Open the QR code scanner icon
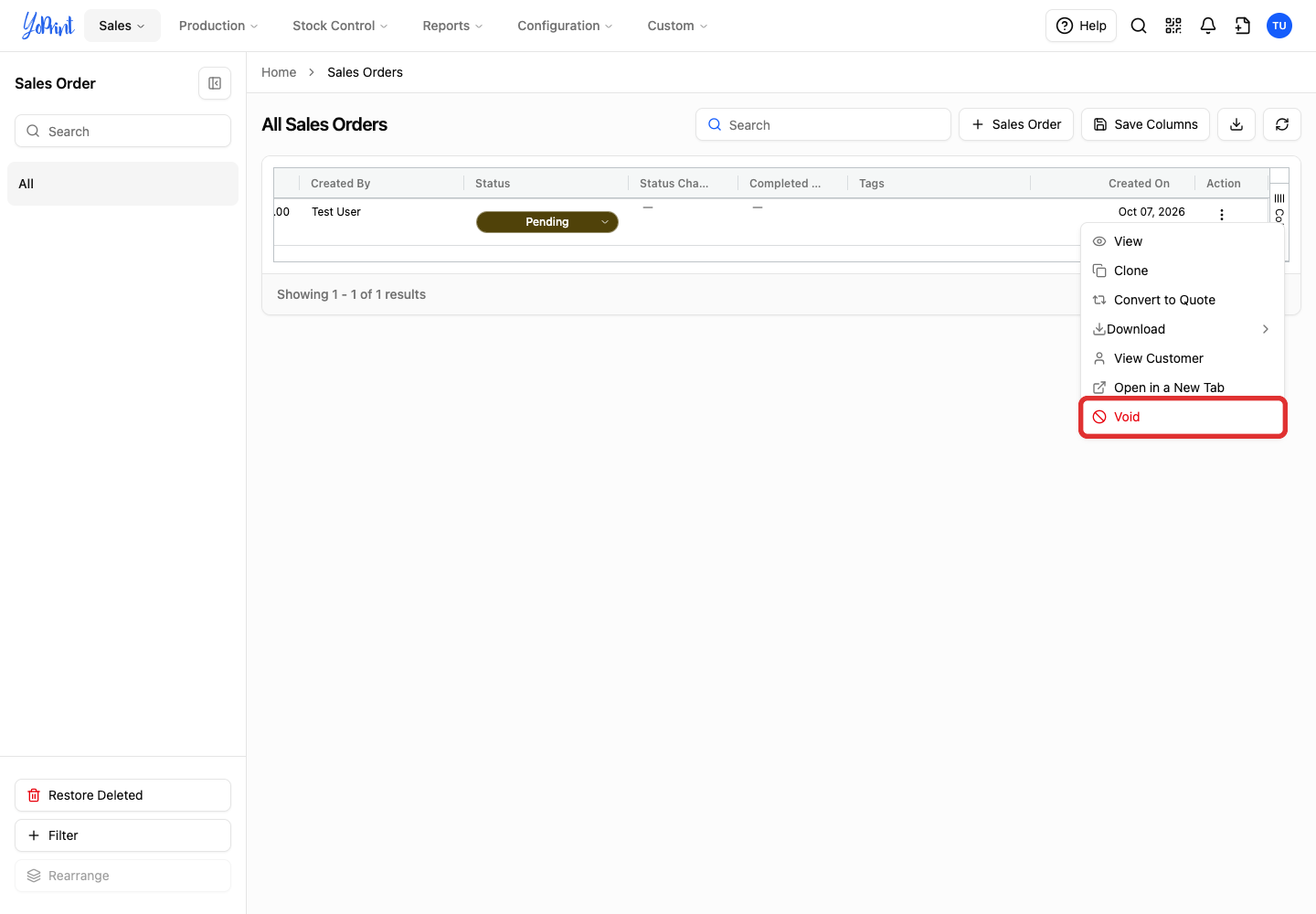 (1173, 26)
